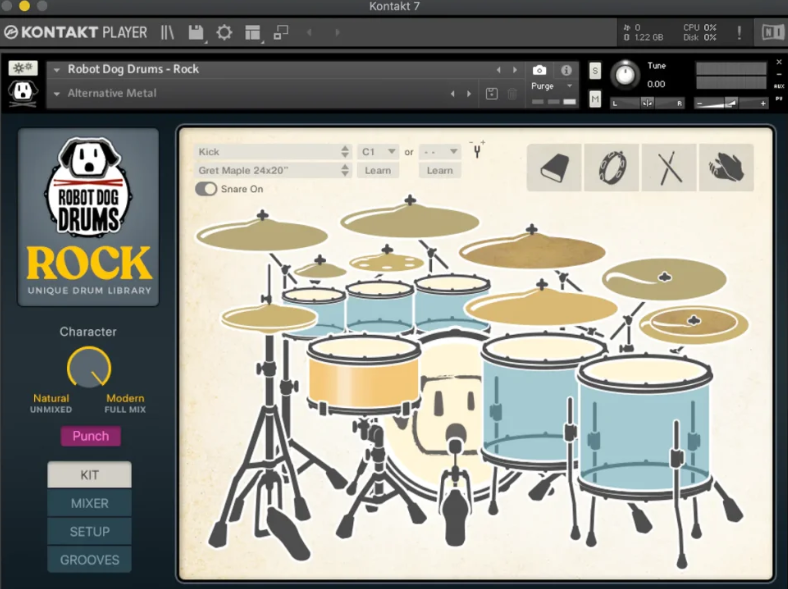Image resolution: width=788 pixels, height=589 pixels.
Task: Click the browse back arrow
Action: pyautogui.click(x=309, y=33)
